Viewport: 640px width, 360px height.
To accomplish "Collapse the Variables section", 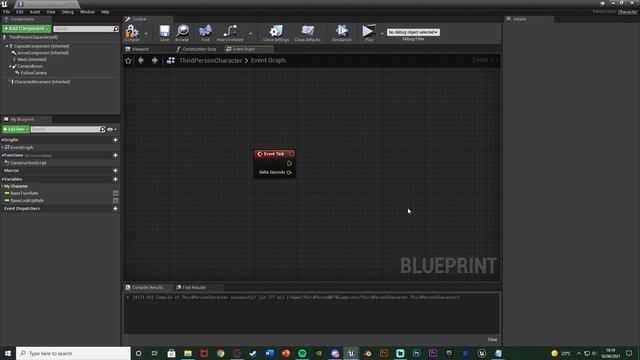I will (3, 179).
